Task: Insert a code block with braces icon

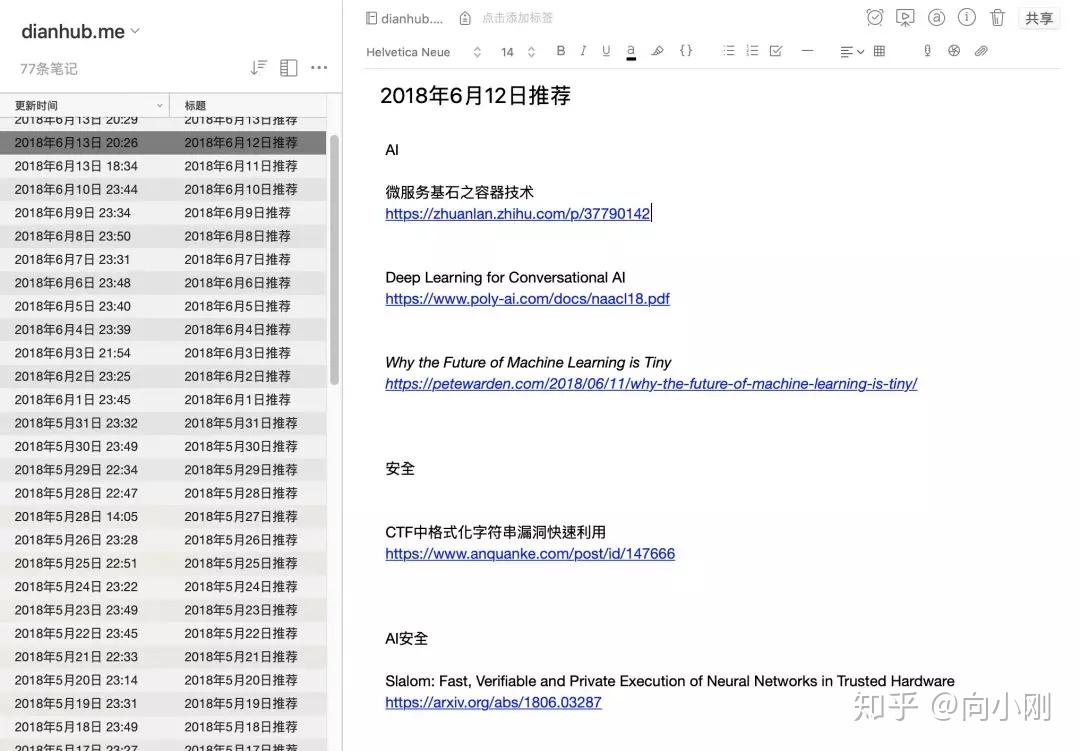Action: 685,50
